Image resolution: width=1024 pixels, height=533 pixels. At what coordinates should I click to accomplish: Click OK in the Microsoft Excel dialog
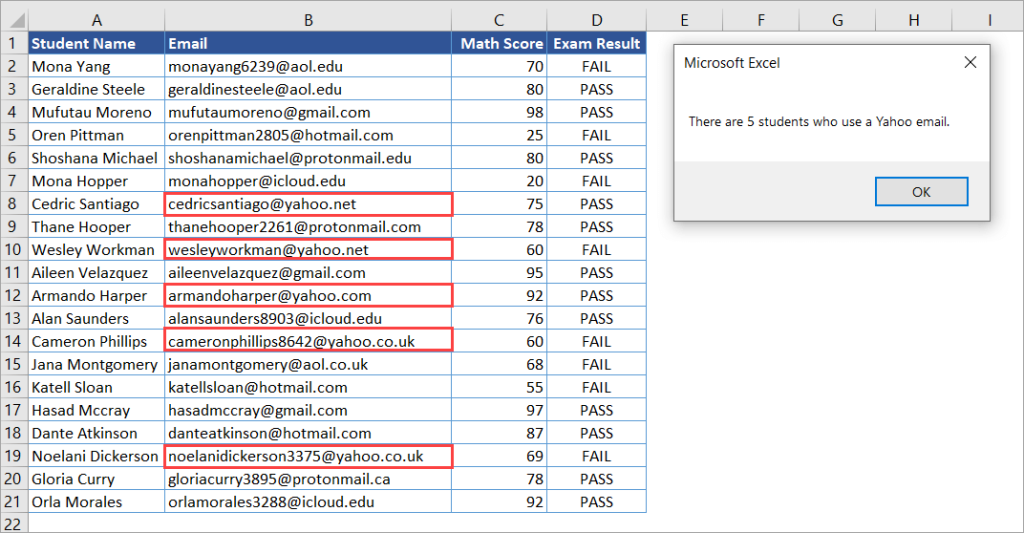coord(921,191)
